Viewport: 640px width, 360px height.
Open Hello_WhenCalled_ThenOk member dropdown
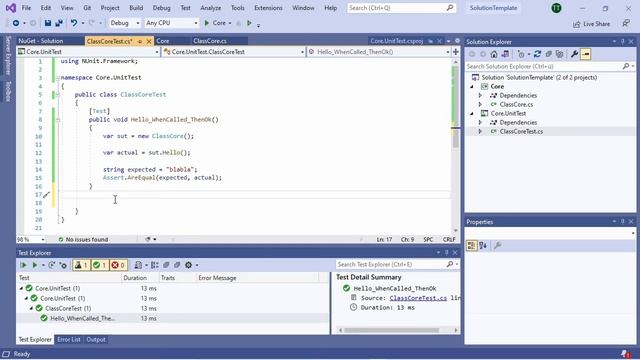(x=379, y=52)
